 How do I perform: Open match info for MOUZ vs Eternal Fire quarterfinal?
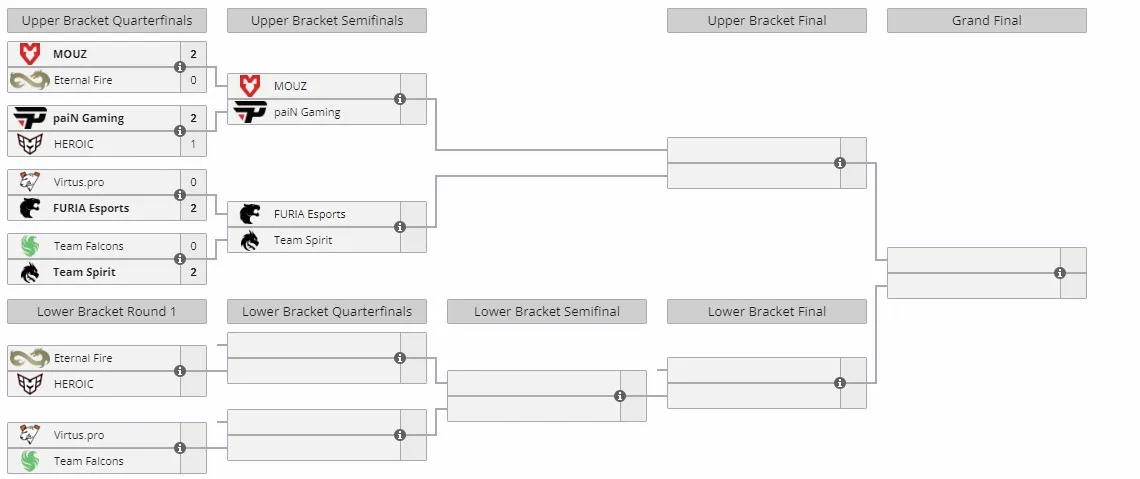(180, 67)
